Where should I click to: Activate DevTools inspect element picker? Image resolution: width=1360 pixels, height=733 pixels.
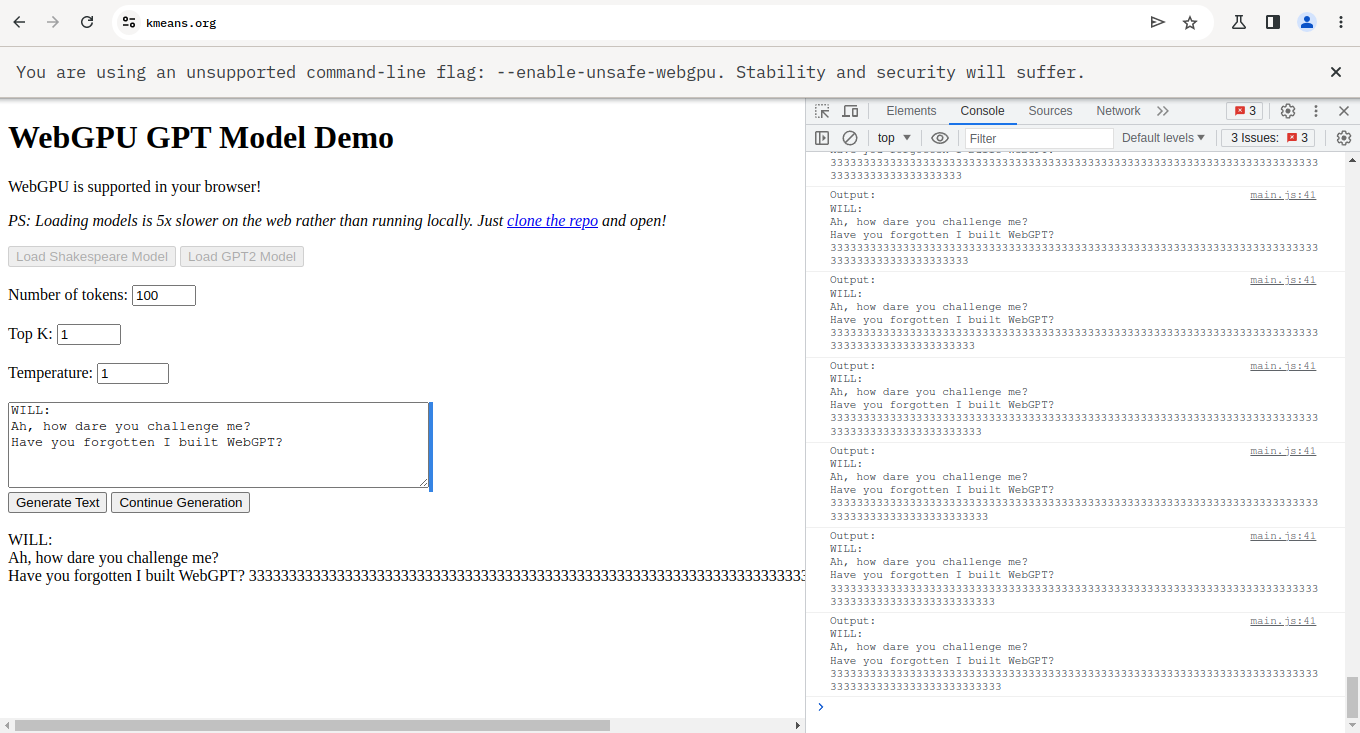coord(822,111)
